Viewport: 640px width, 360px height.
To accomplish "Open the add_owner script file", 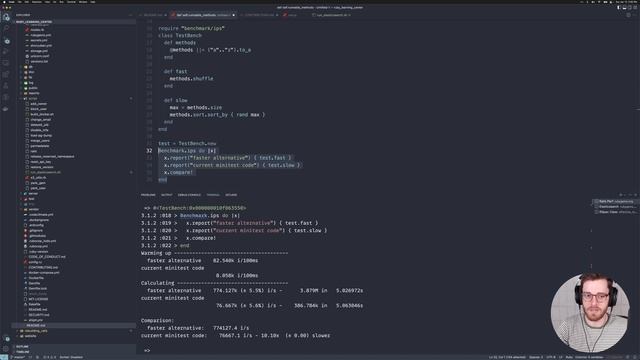I will [x=38, y=104].
